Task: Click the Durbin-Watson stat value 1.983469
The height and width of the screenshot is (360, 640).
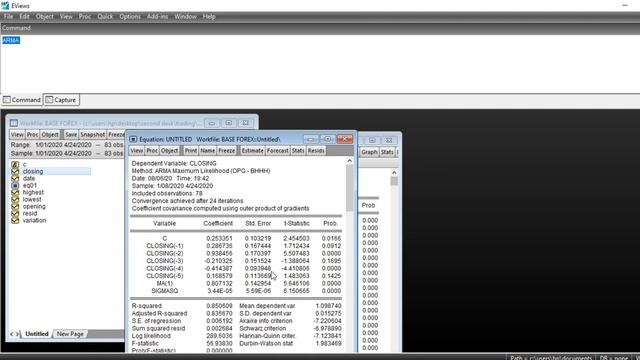Action: coord(328,343)
